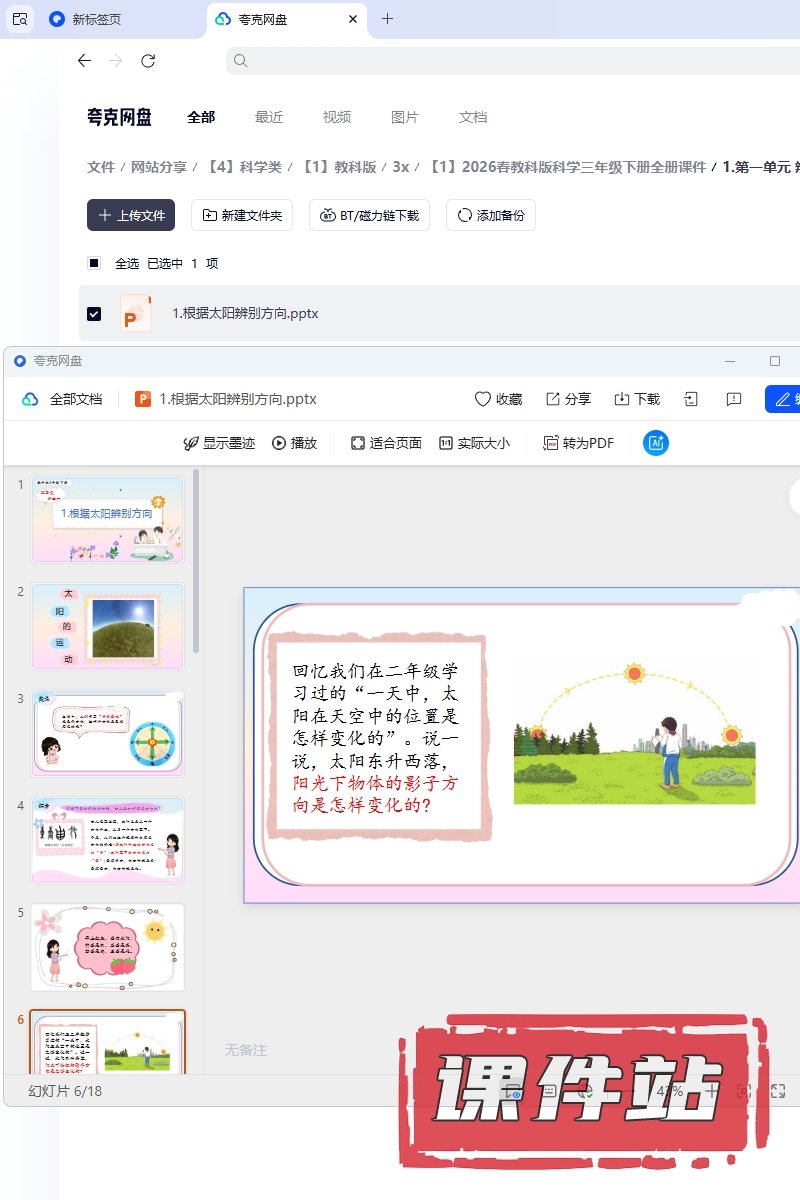Open the 图片 category tab

click(x=405, y=117)
